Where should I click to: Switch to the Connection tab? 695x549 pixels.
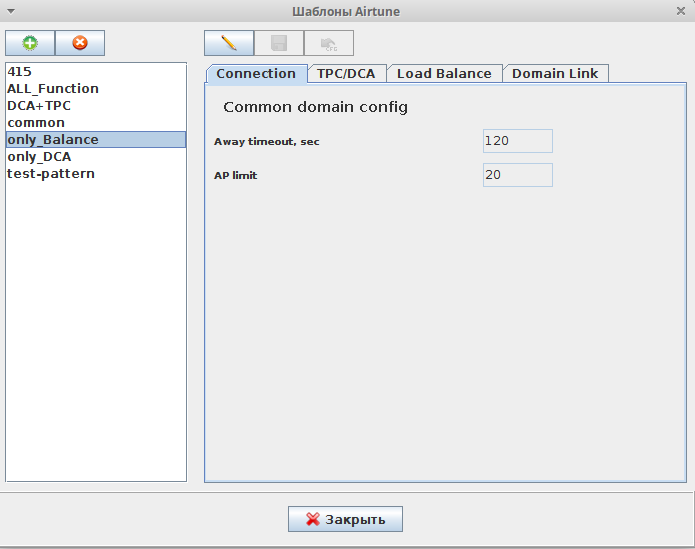click(x=256, y=74)
